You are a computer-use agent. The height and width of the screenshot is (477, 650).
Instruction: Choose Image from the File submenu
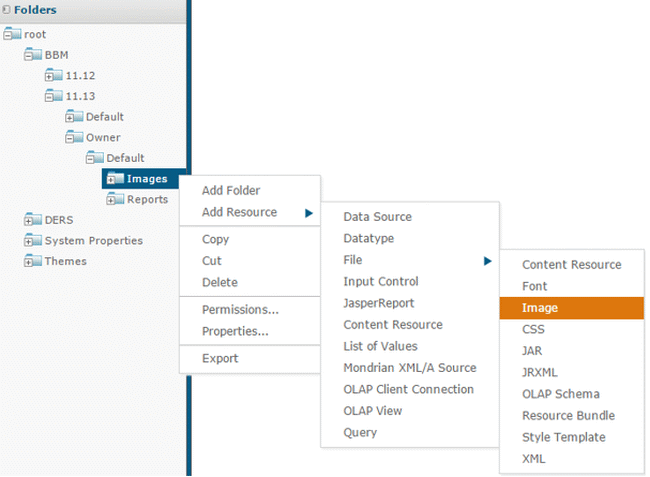540,308
